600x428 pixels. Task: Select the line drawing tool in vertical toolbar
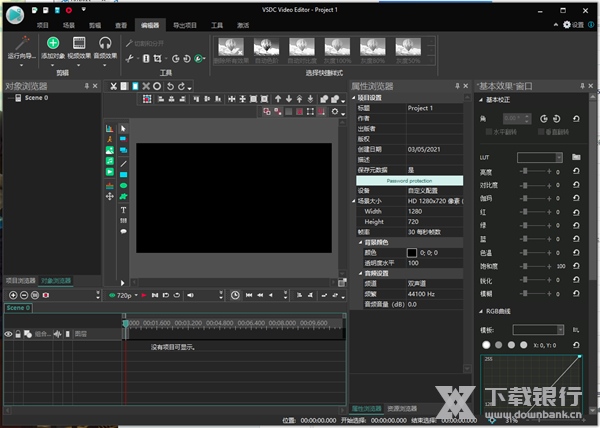tap(124, 162)
